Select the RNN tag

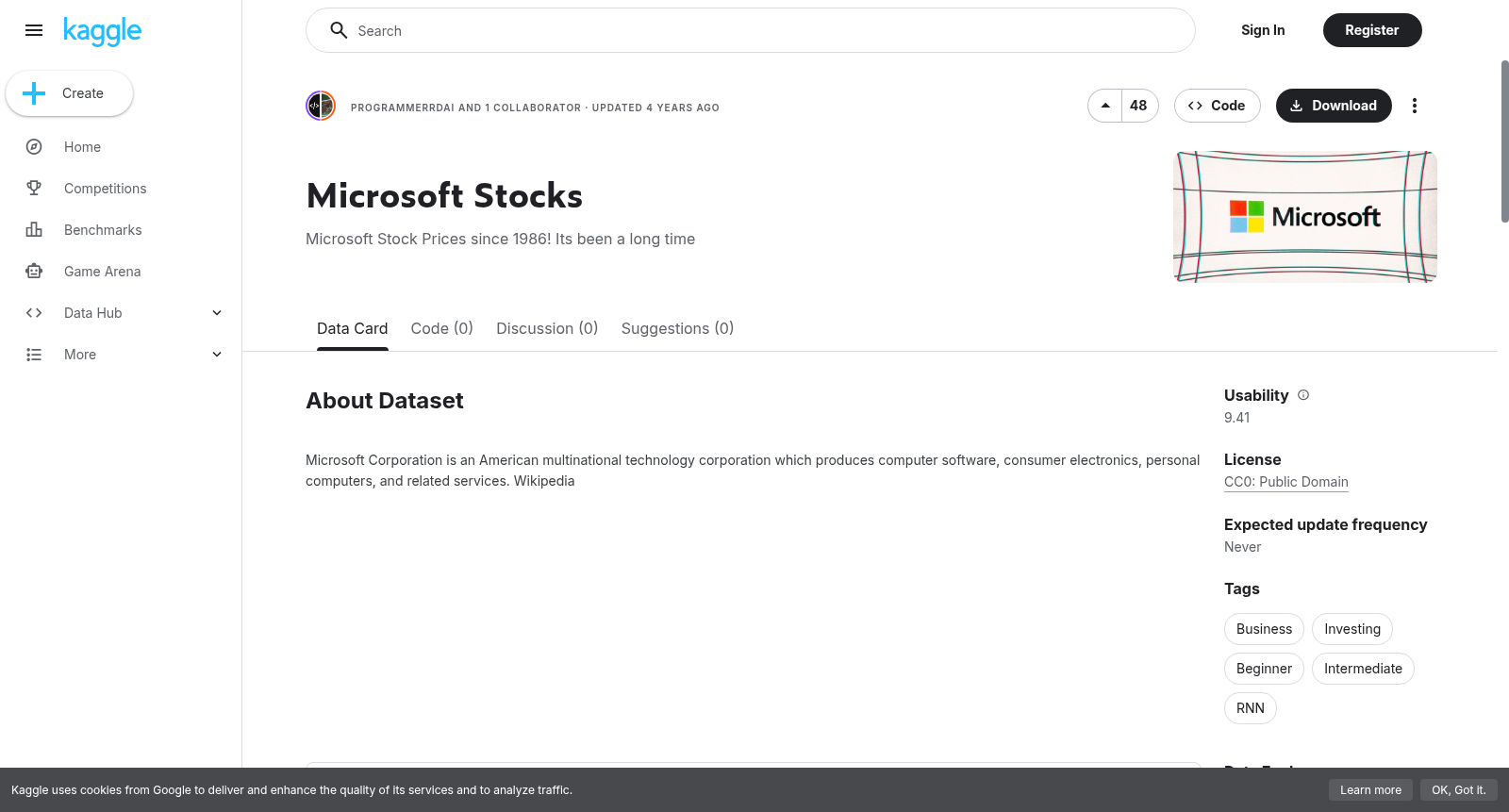click(x=1251, y=708)
